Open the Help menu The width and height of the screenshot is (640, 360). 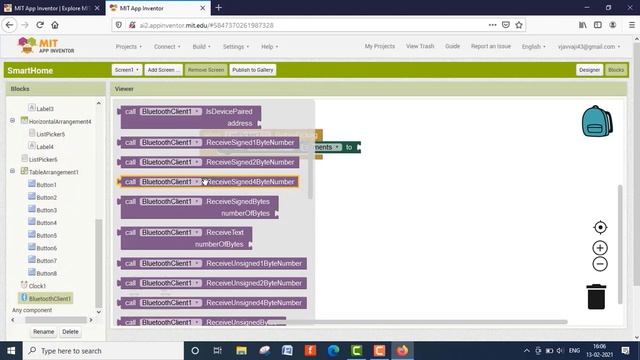[x=269, y=47]
